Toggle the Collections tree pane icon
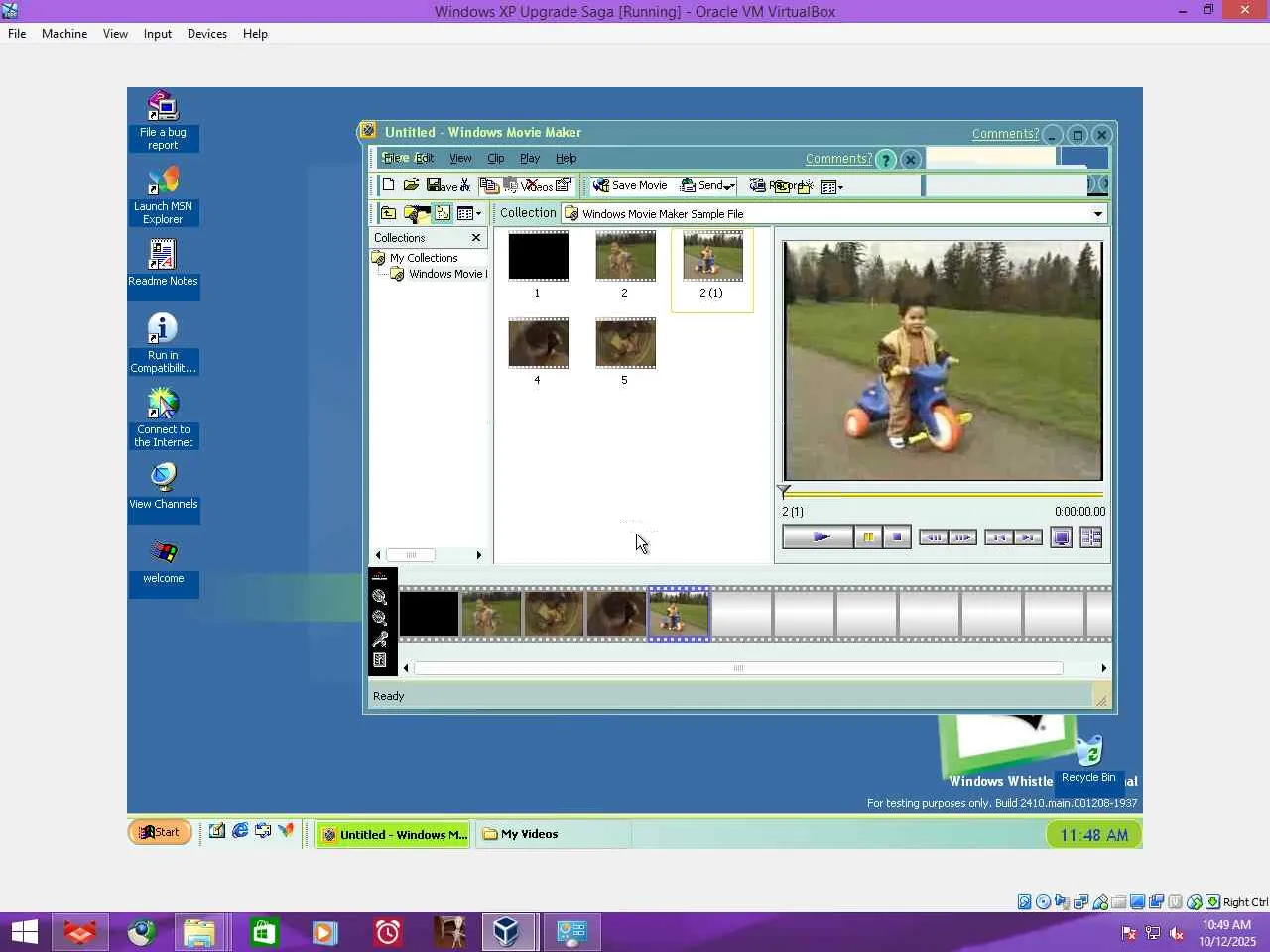1270x952 pixels. point(443,213)
